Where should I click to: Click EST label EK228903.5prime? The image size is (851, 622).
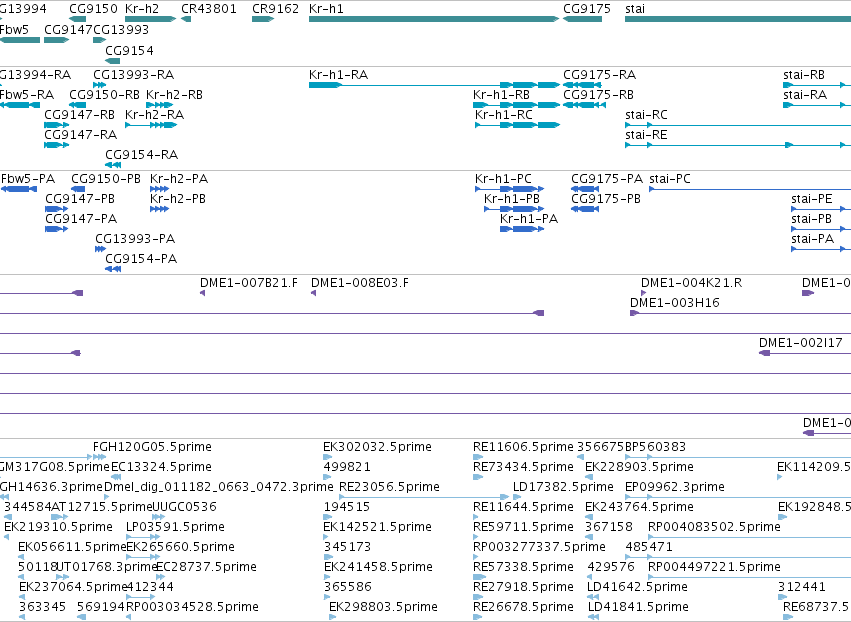(639, 467)
